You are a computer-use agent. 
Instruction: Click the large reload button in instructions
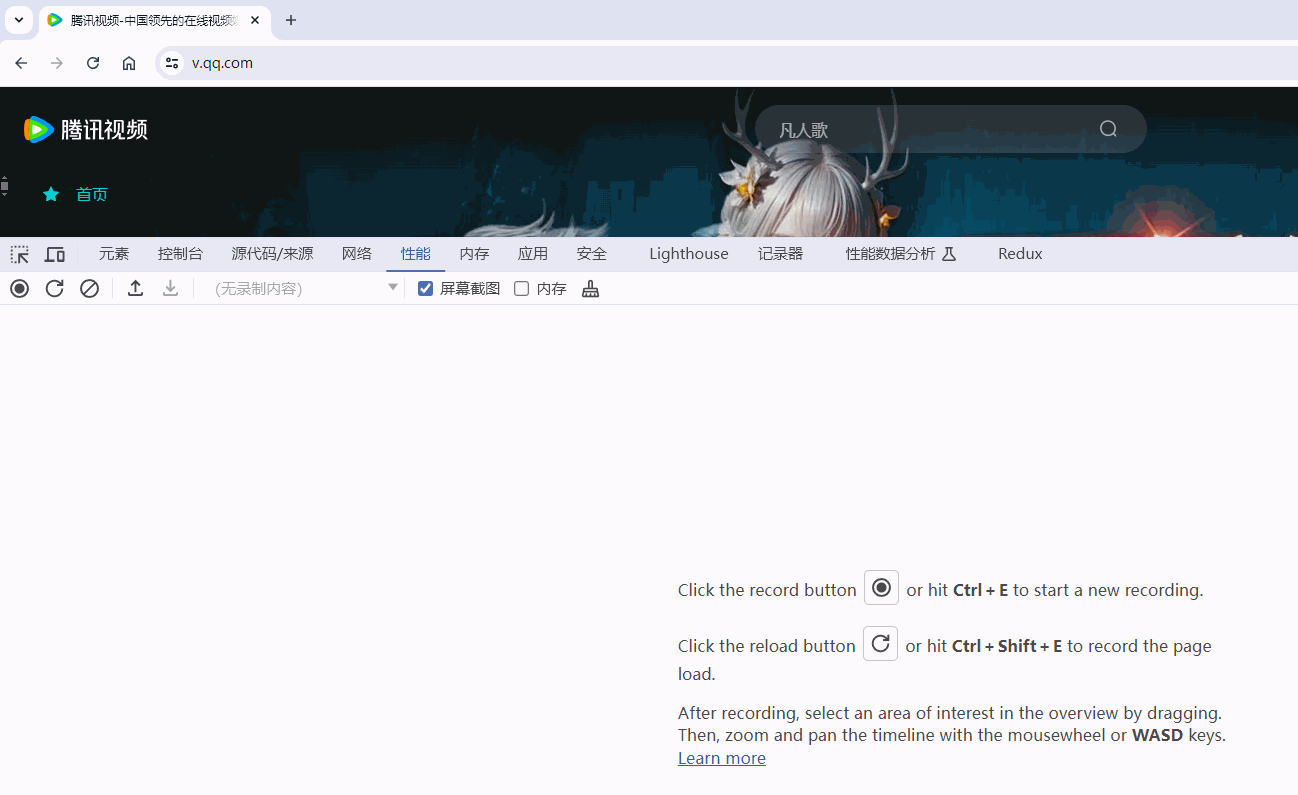pyautogui.click(x=880, y=644)
